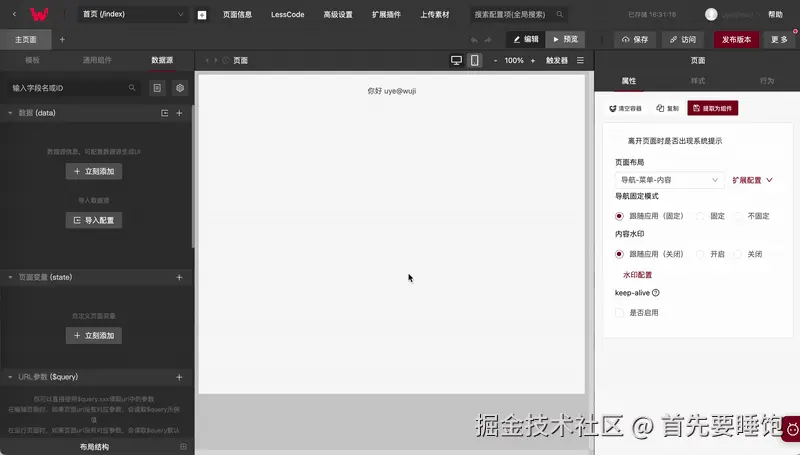This screenshot has width=800, height=455.
Task: Click the cube icon beside field search
Action: click(x=180, y=88)
